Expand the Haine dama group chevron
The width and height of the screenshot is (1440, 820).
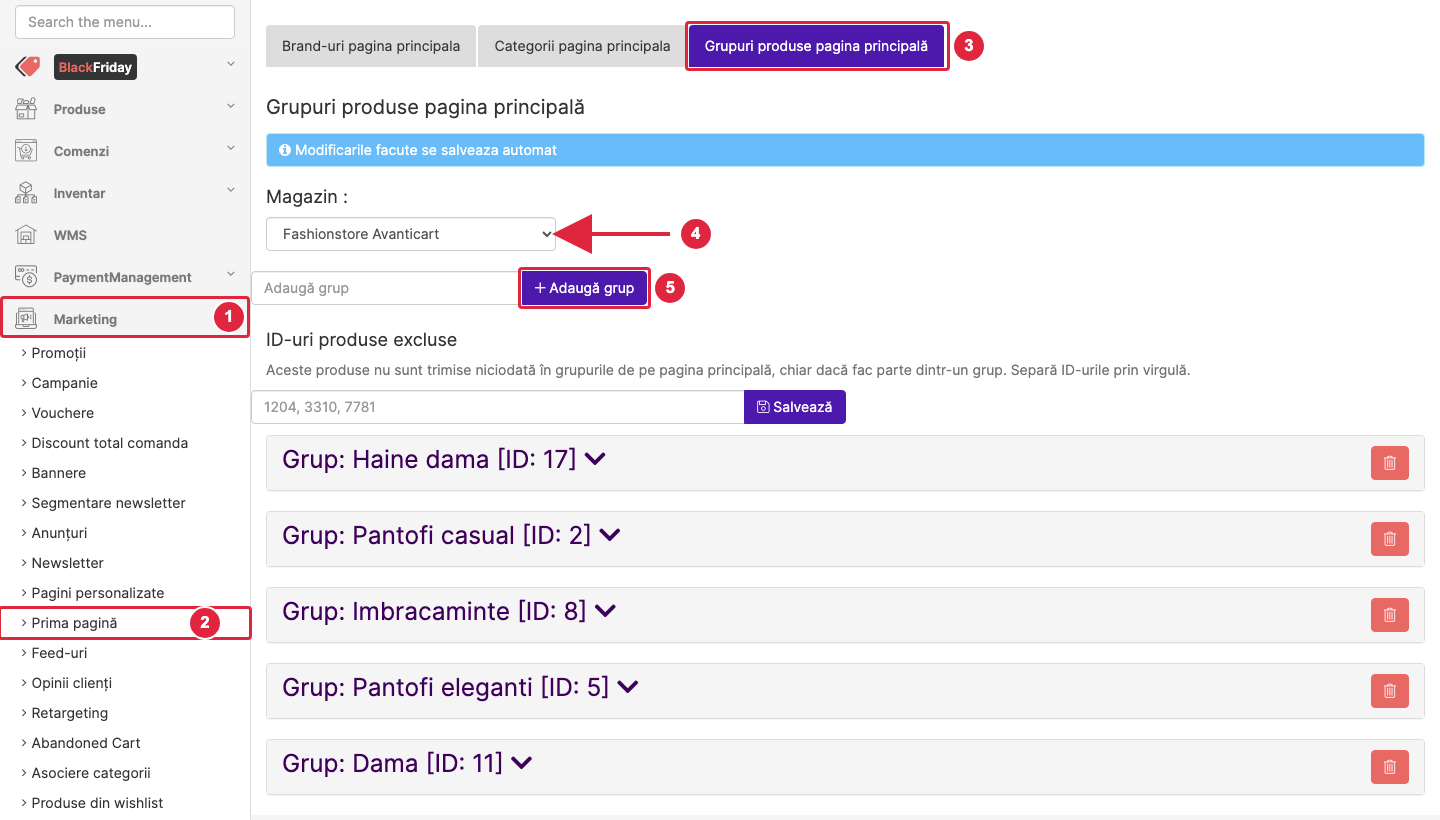click(x=595, y=460)
